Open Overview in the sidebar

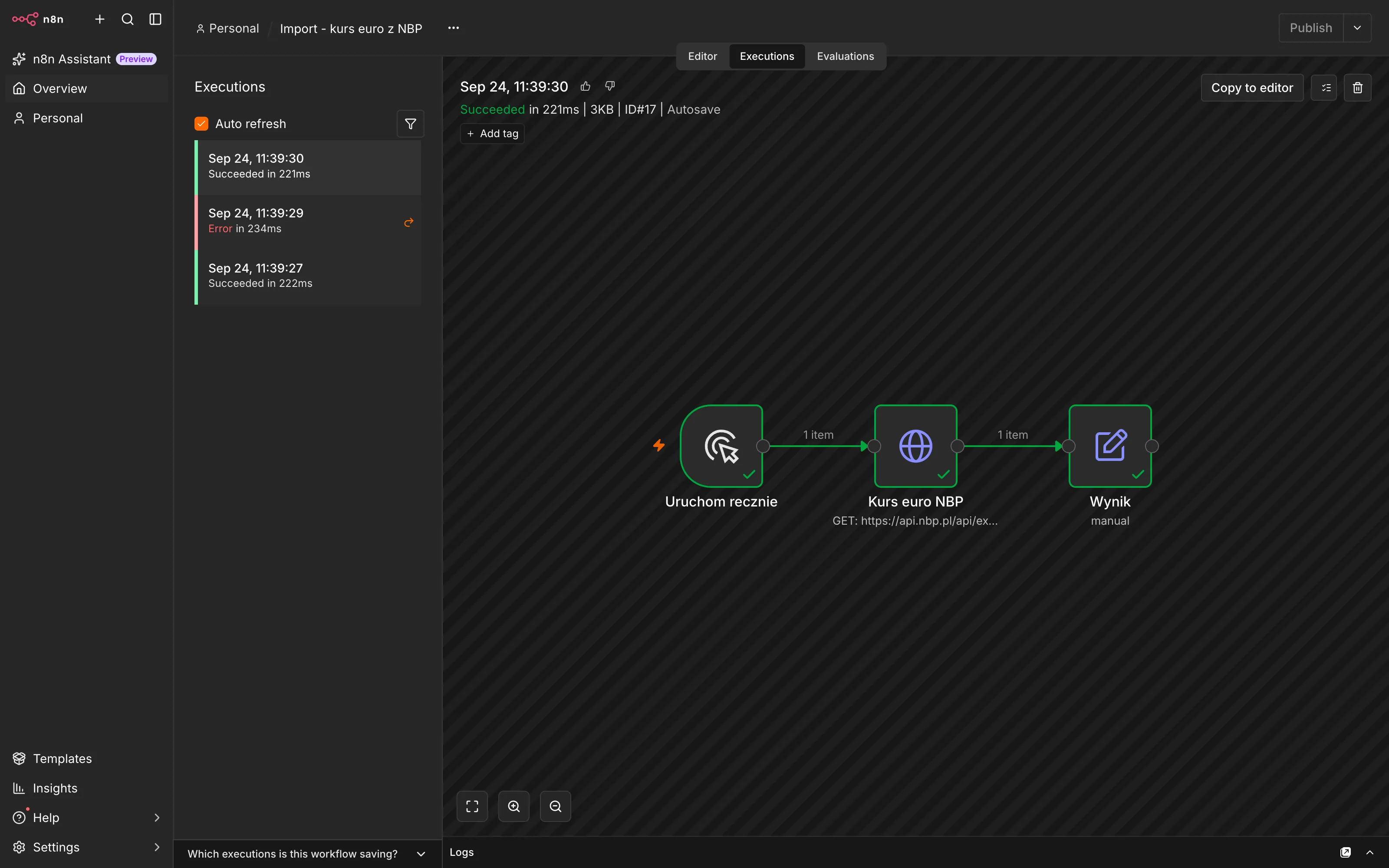click(x=86, y=89)
